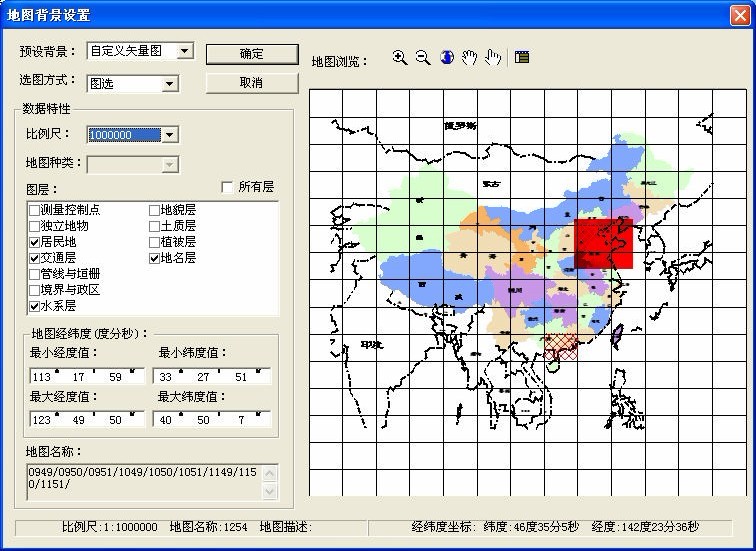The image size is (756, 551).
Task: Click the list panel icon in map toolbar
Action: click(522, 57)
